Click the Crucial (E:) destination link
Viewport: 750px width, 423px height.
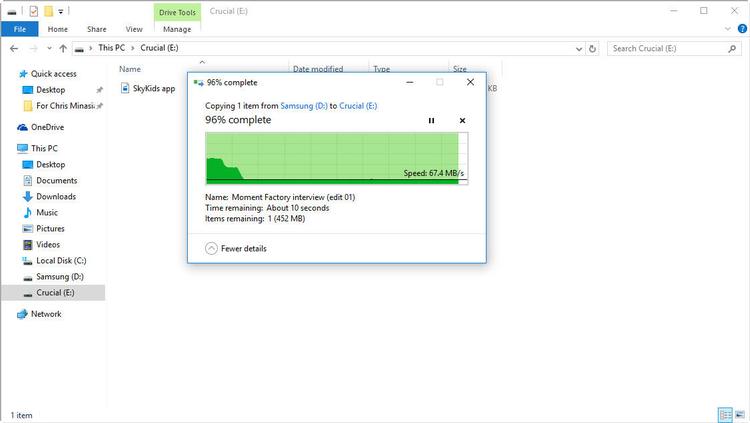pyautogui.click(x=360, y=105)
